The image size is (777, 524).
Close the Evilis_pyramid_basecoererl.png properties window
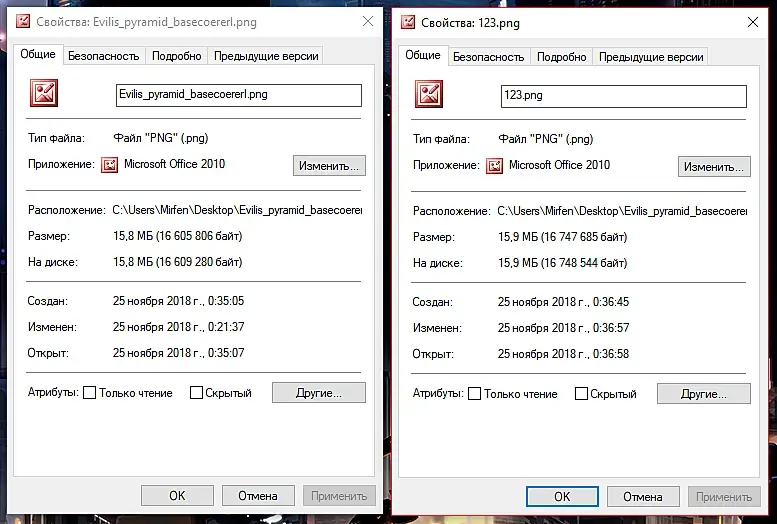tap(368, 21)
